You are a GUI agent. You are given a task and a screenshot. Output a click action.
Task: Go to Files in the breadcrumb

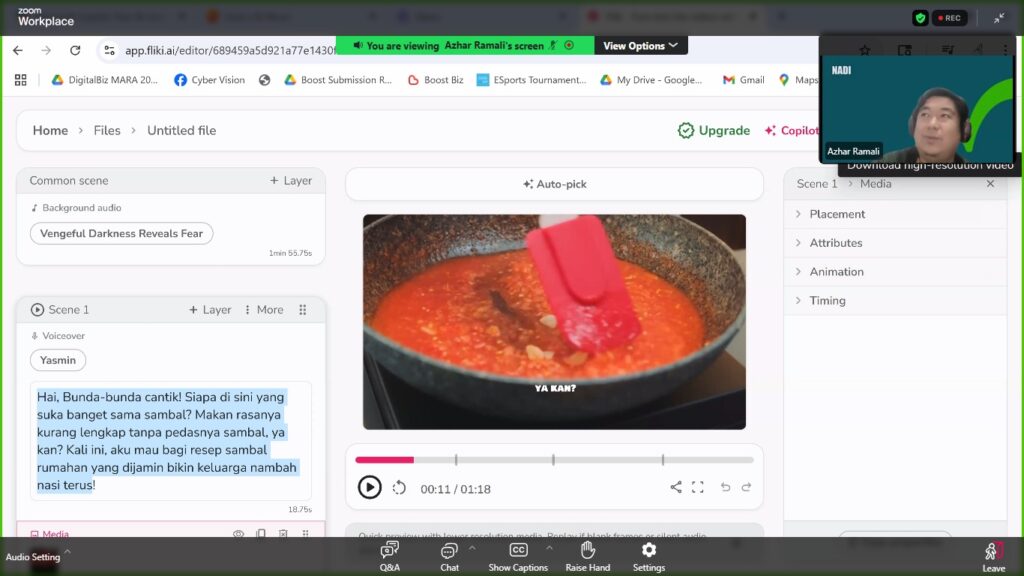(x=107, y=131)
